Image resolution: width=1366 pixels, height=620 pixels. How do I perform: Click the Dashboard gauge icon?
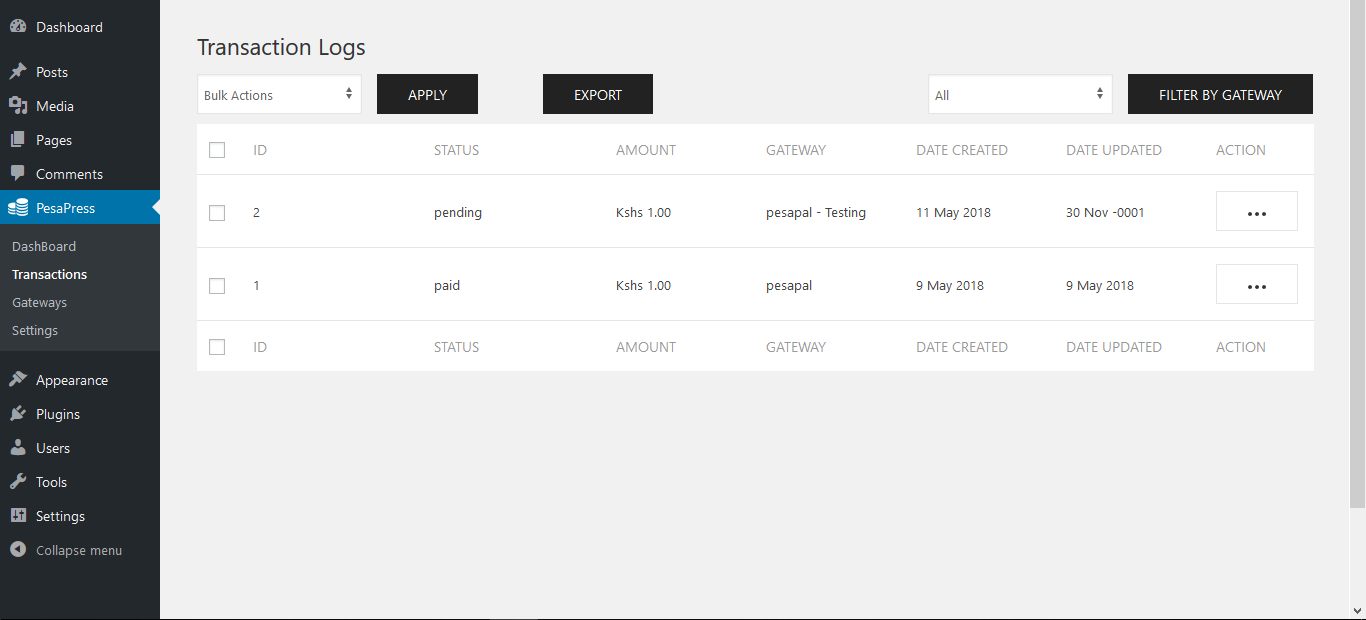click(18, 27)
